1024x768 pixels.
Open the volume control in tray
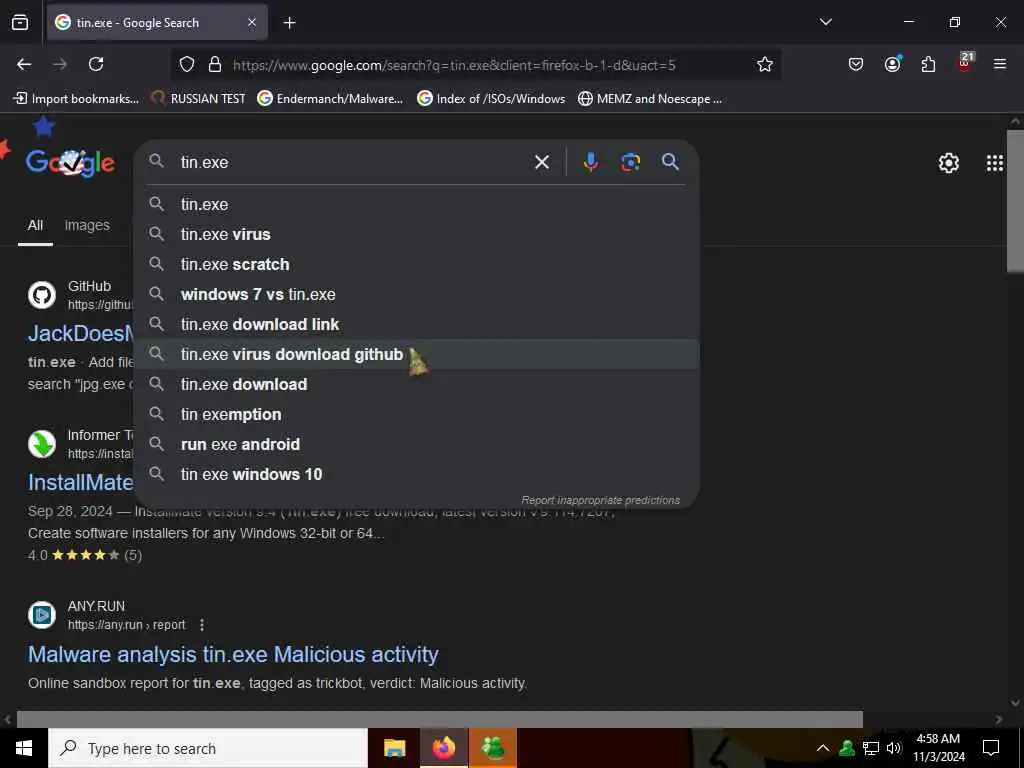click(894, 748)
